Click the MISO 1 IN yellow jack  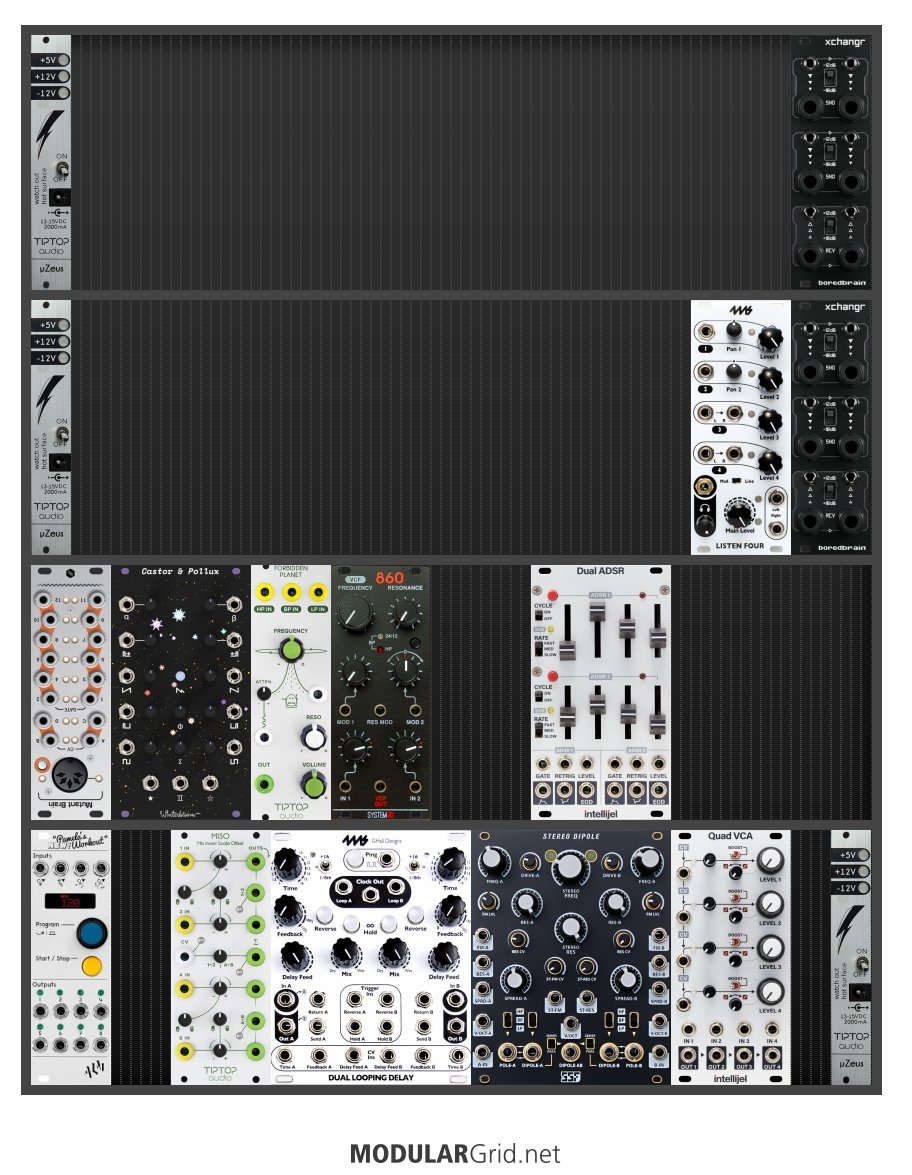[x=184, y=862]
